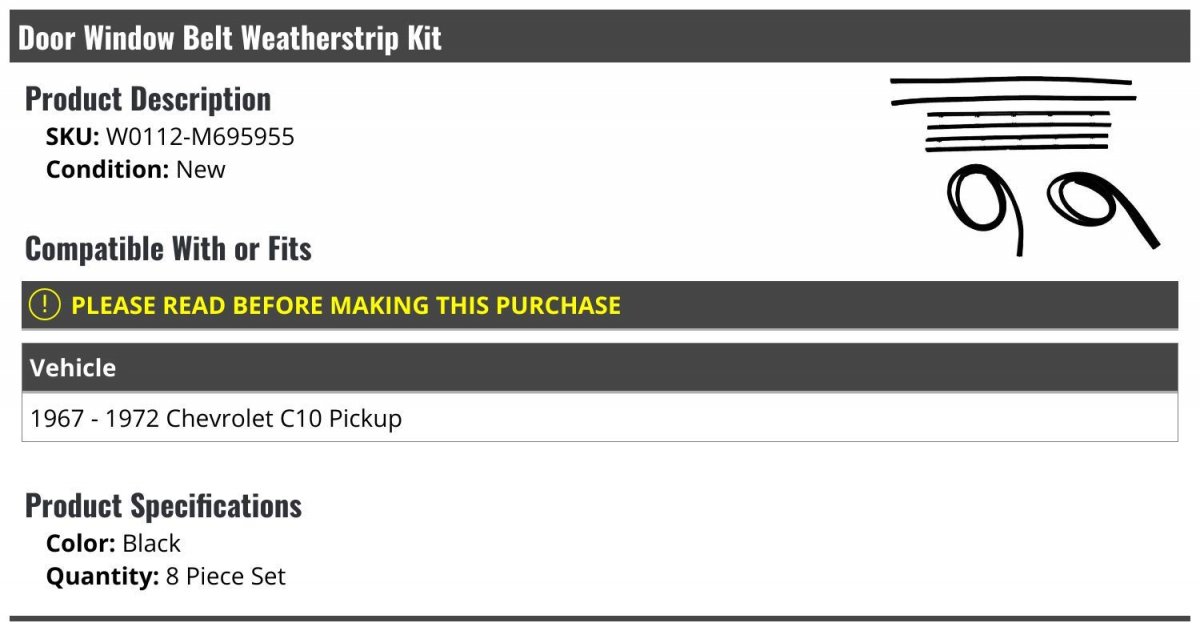Click the PLEASE READ BEFORE MAKING THIS PURCHASE banner
This screenshot has height=631, width=1200.
[600, 305]
